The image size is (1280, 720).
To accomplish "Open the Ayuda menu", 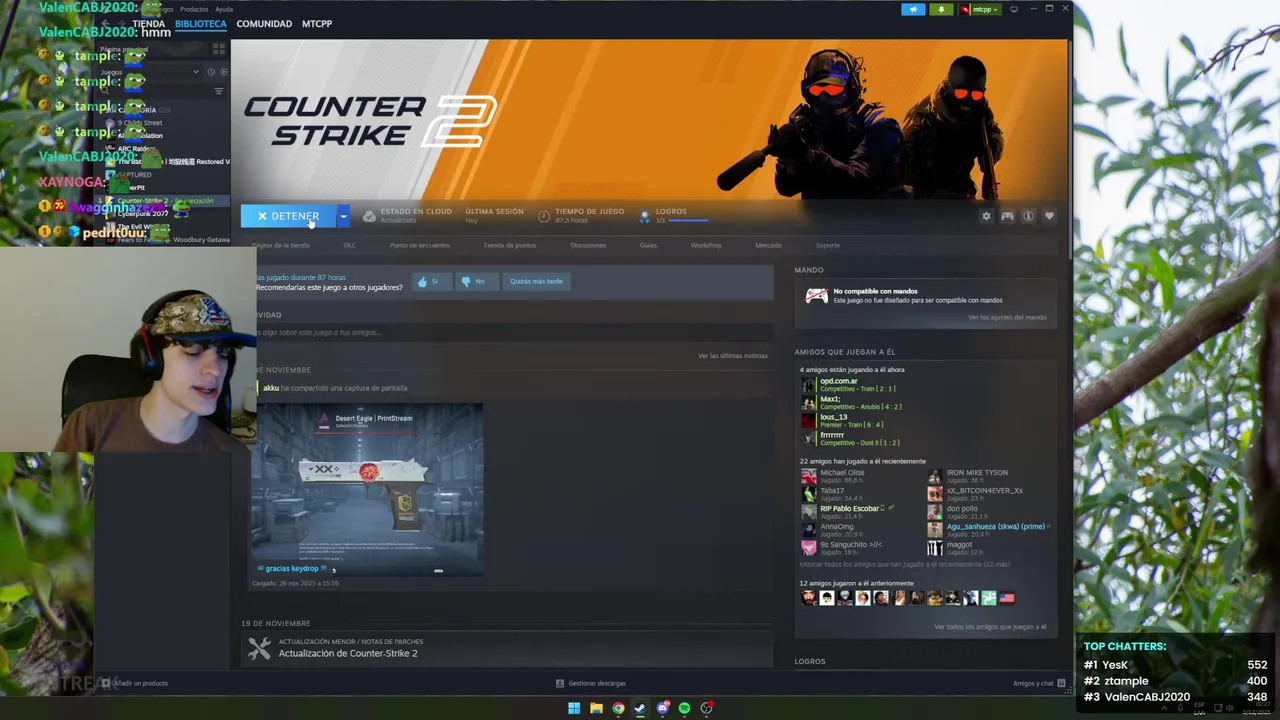I will 224,9.
